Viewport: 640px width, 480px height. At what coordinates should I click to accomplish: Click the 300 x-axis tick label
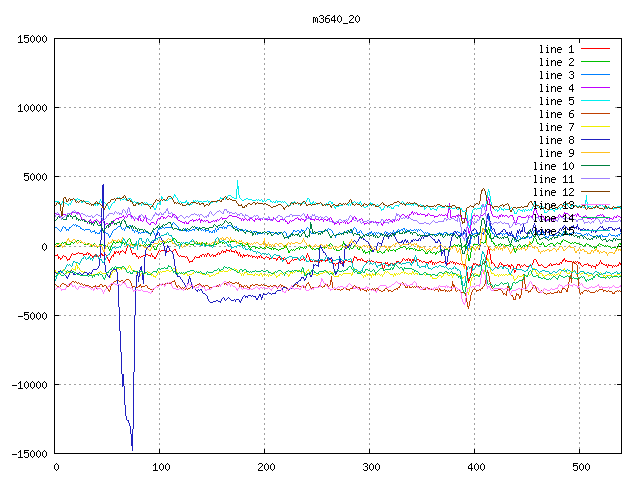(370, 467)
